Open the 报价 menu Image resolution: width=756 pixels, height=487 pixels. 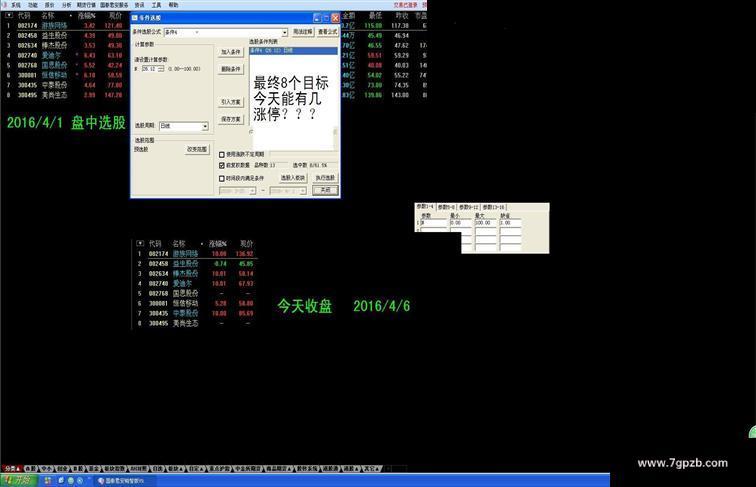point(49,5)
